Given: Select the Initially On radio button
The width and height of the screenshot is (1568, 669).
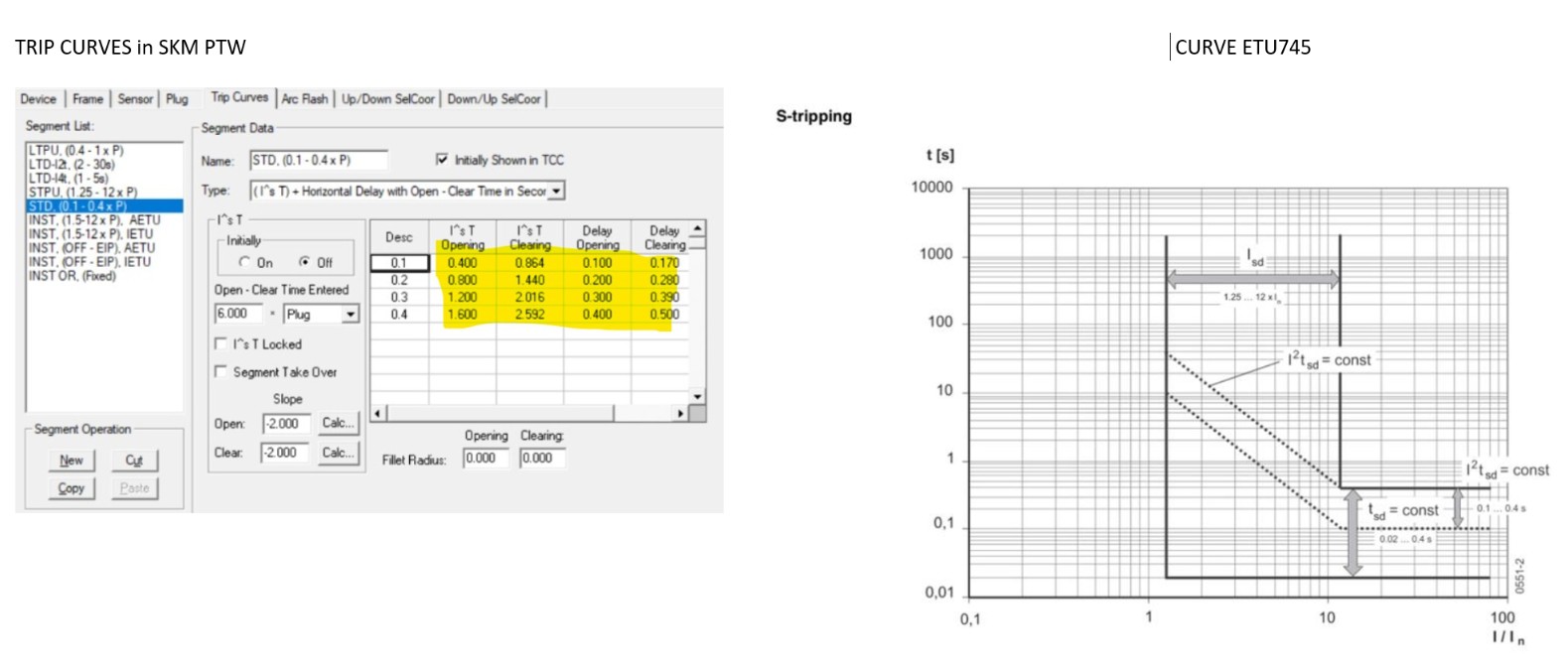Looking at the screenshot, I should click(245, 262).
